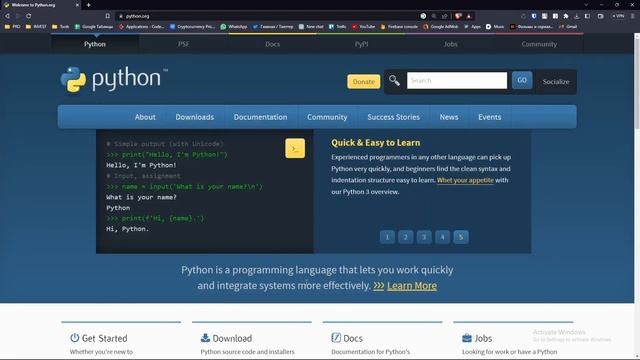Close the Welcome to Python.org tab
The width and height of the screenshot is (640, 360).
click(77, 5)
